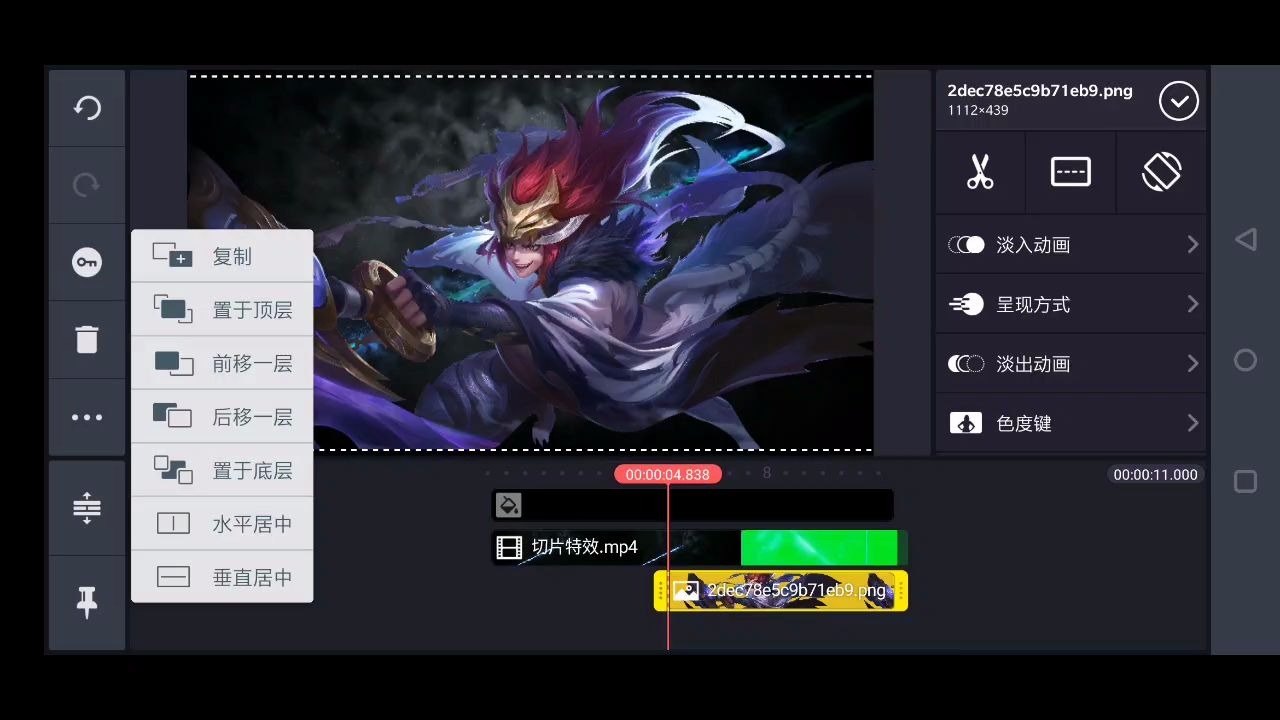Open the rotate/mirror tool

point(1161,172)
